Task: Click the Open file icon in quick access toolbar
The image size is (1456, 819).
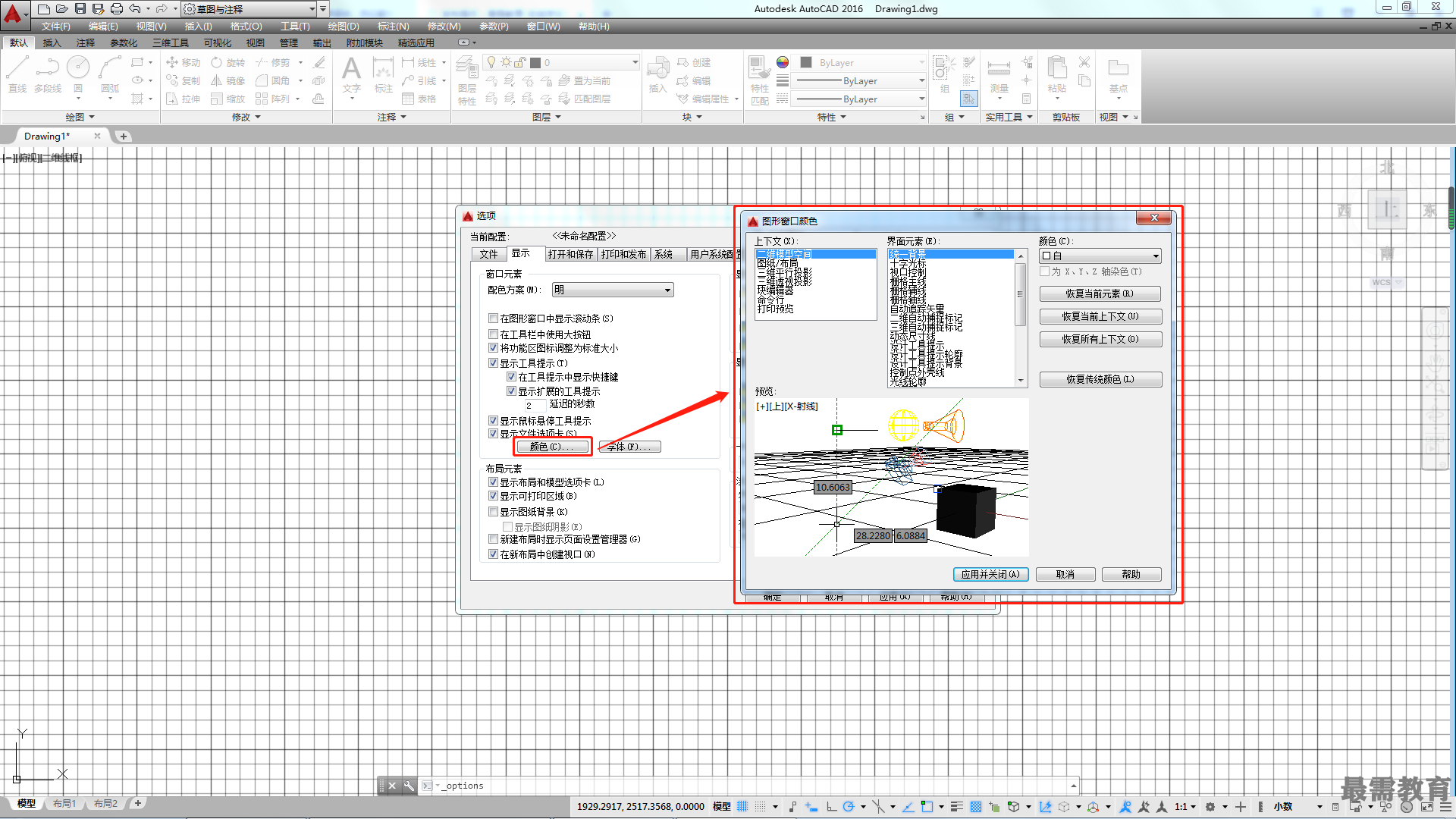Action: click(x=62, y=8)
